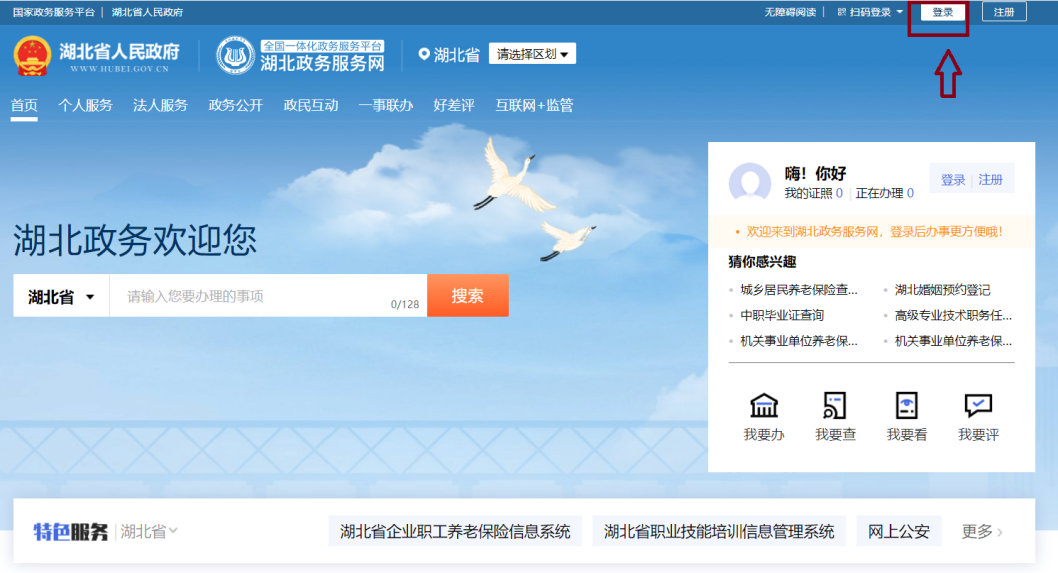Screen dimensions: 1058x573
Task: Open the 好差评 navigation tab
Action: point(454,105)
